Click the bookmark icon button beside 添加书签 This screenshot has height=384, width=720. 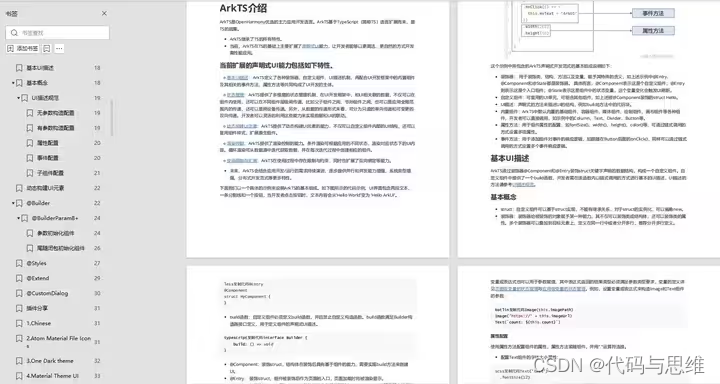point(47,48)
